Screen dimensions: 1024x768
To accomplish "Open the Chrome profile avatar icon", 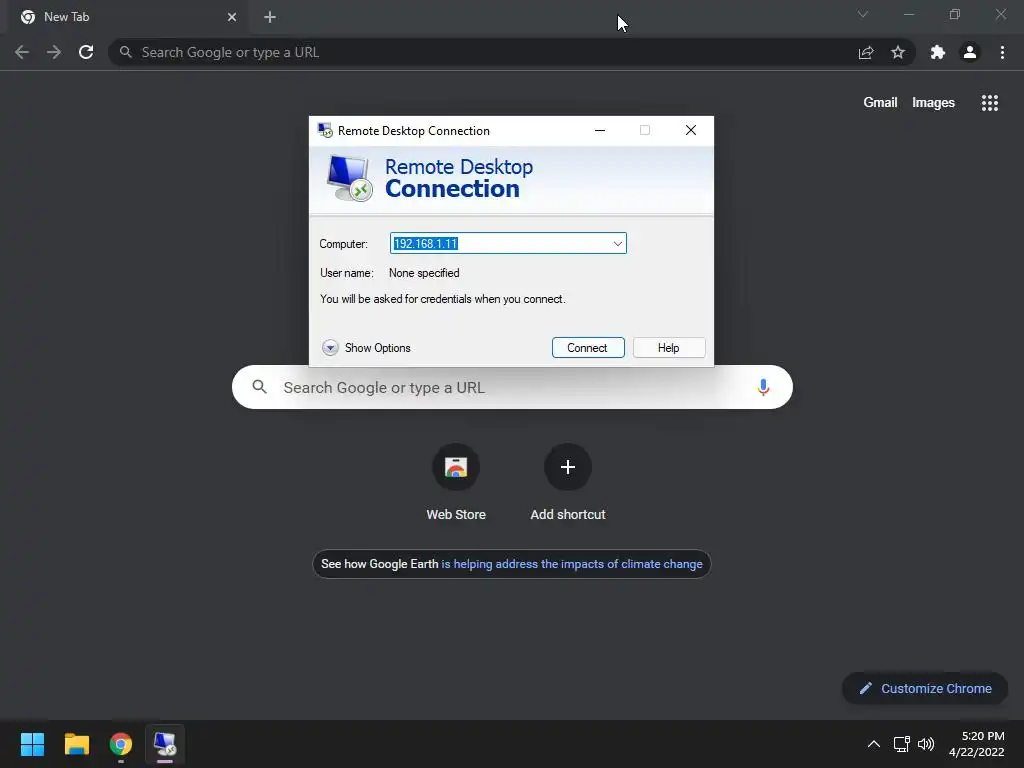I will [x=970, y=52].
